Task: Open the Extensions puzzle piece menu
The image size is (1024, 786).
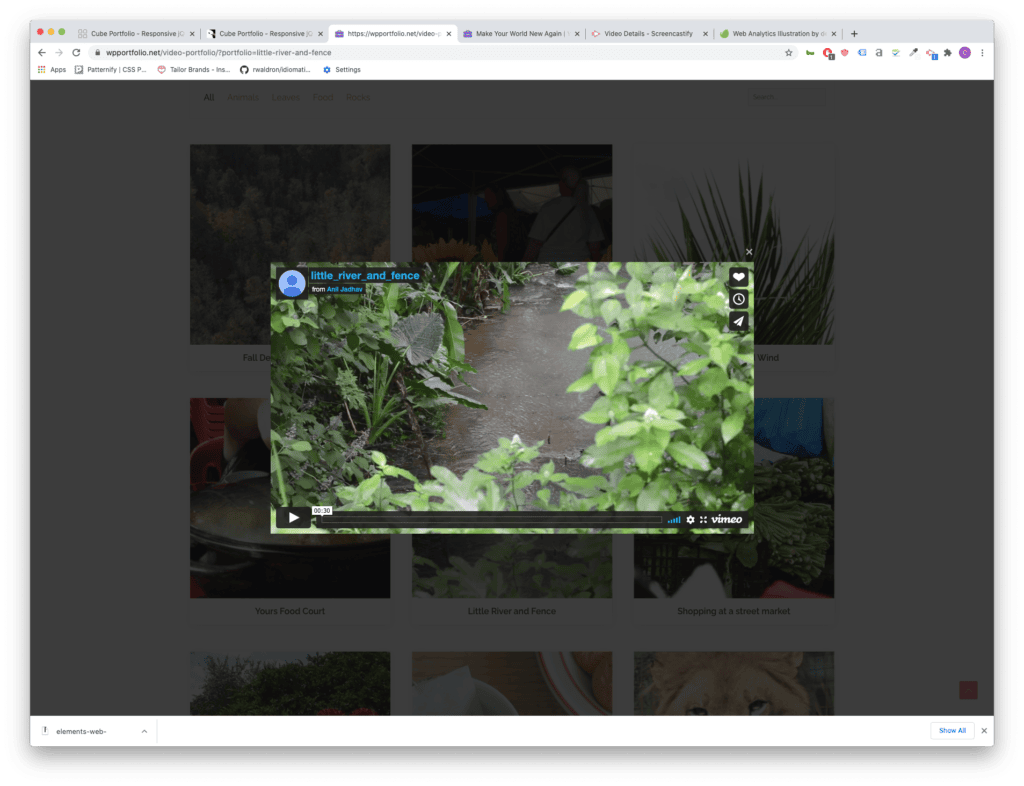Action: 948,53
